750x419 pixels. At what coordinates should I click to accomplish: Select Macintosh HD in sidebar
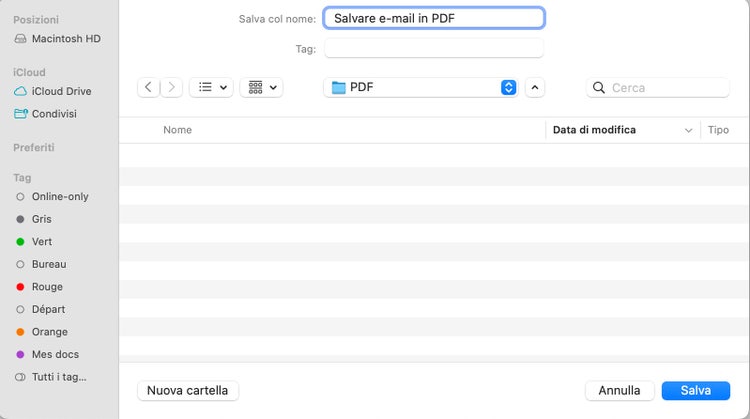click(65, 39)
